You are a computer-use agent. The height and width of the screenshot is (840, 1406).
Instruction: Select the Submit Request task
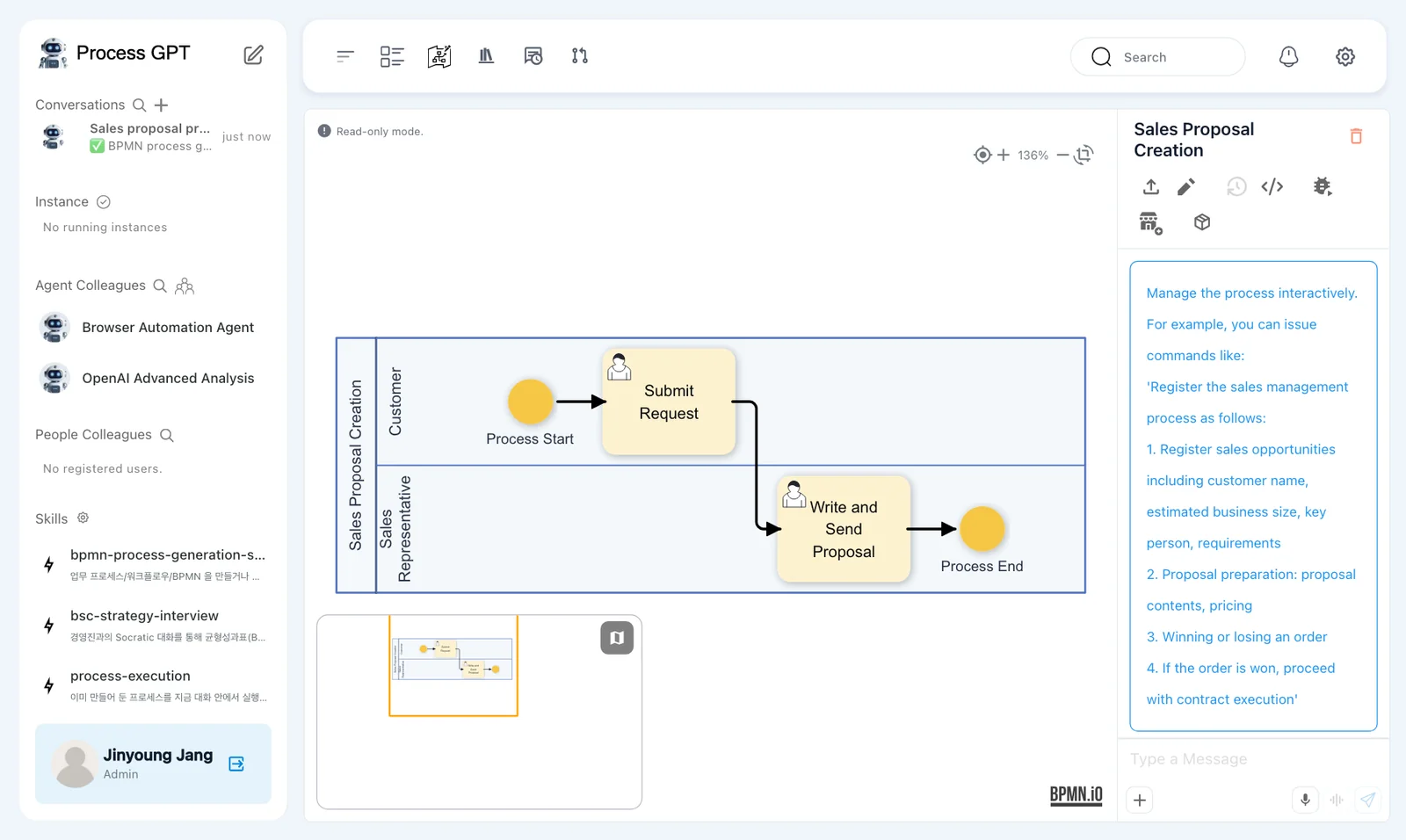669,402
